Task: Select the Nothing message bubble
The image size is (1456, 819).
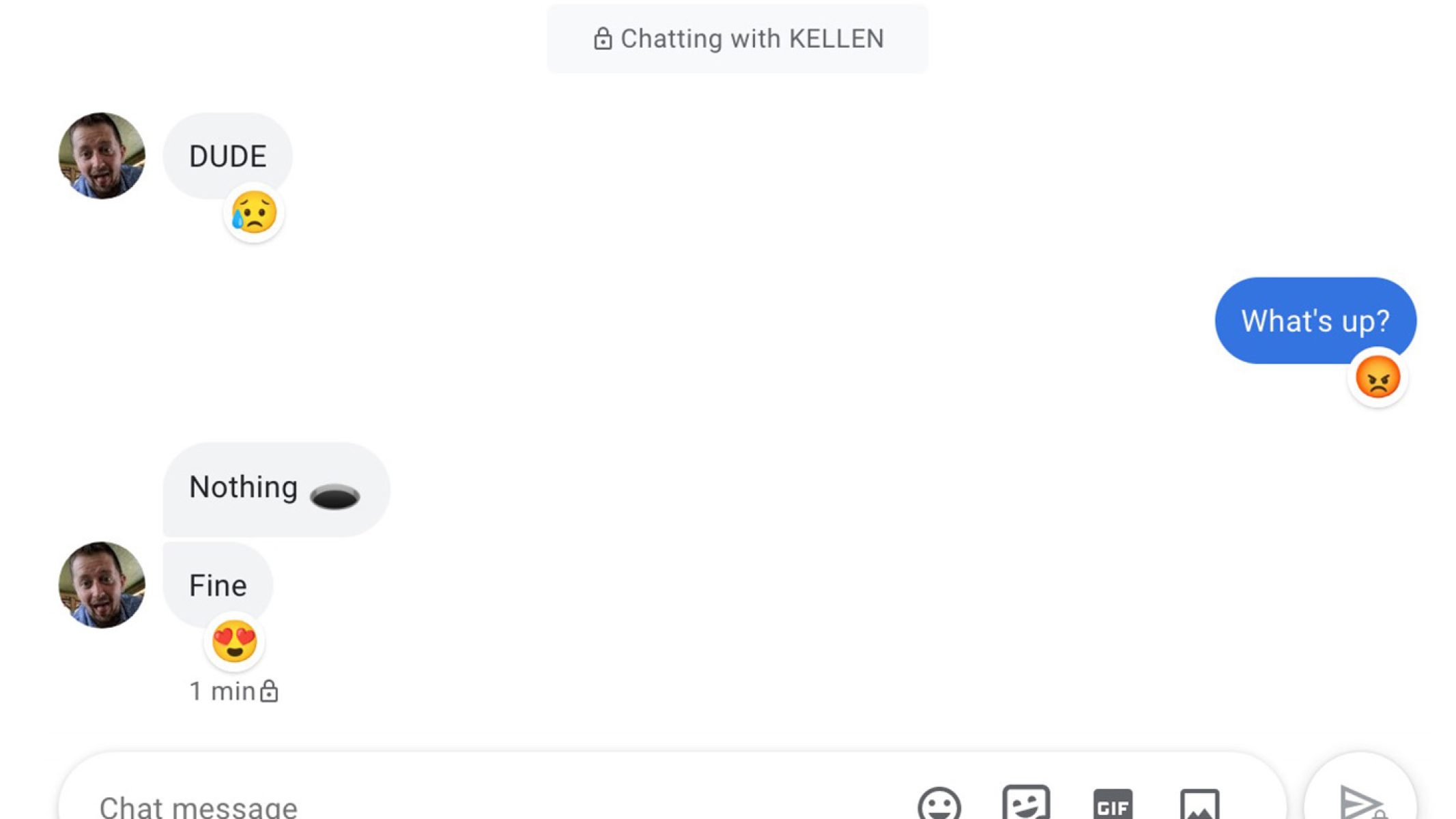Action: (276, 489)
